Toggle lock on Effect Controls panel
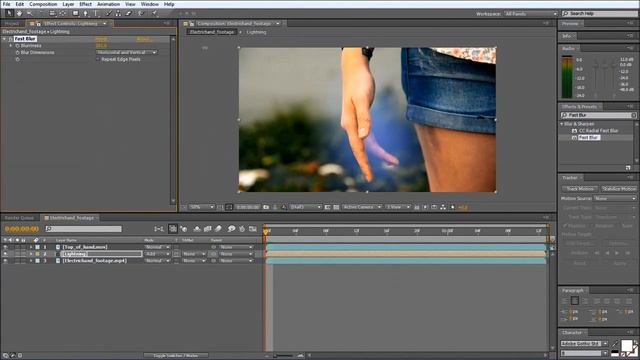The width and height of the screenshot is (640, 360). tap(38, 24)
